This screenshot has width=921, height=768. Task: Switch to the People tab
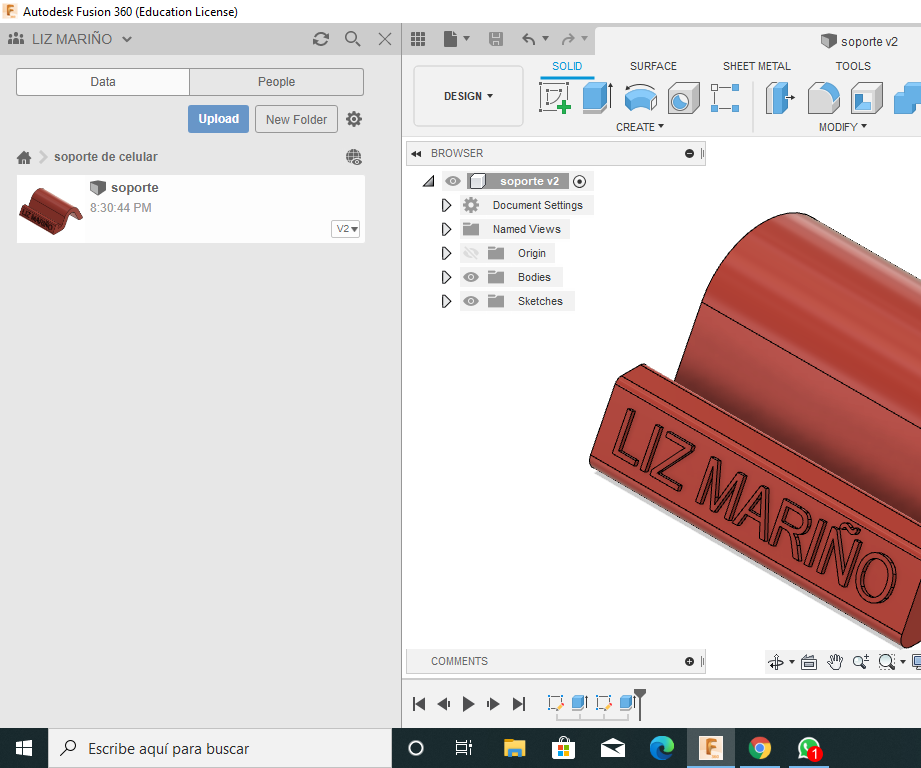[276, 82]
